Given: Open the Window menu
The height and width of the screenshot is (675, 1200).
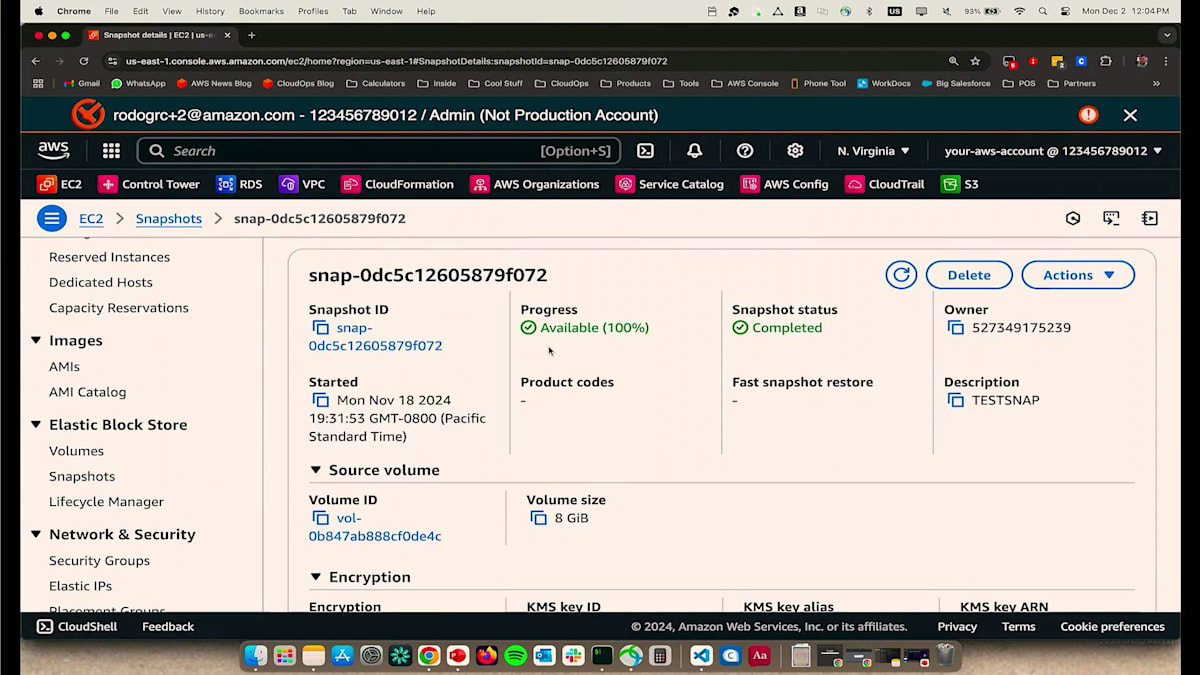Looking at the screenshot, I should point(387,11).
